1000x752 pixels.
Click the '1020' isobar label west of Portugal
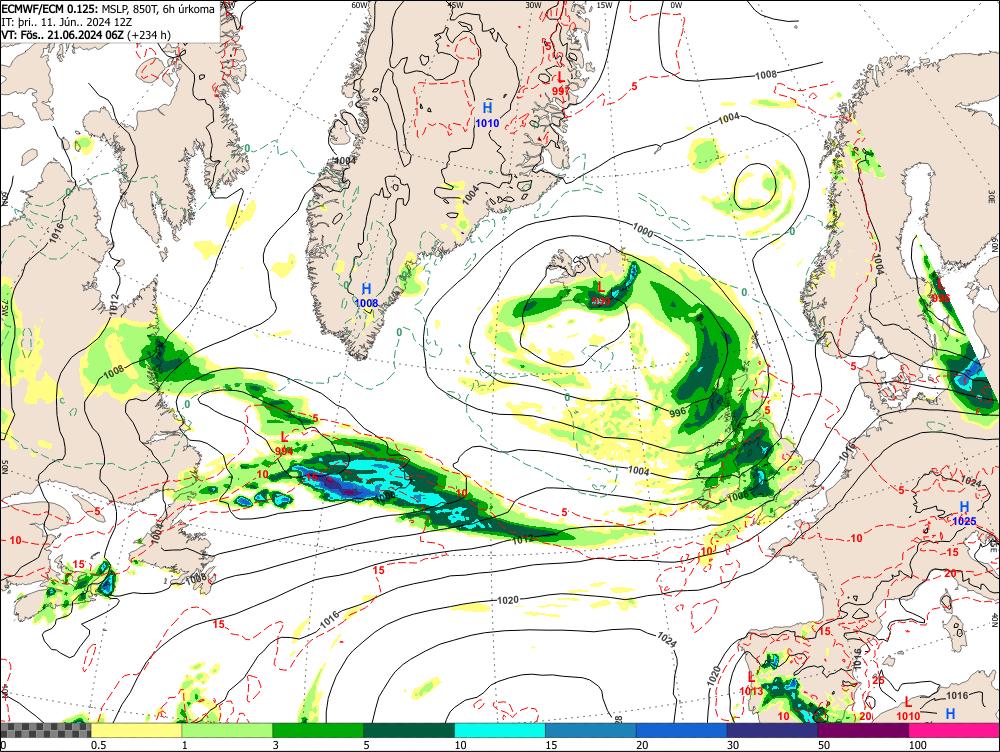[714, 676]
